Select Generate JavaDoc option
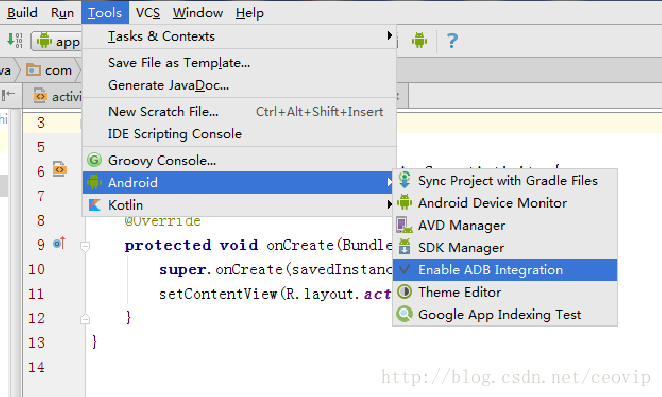662x397 pixels. 239,85
